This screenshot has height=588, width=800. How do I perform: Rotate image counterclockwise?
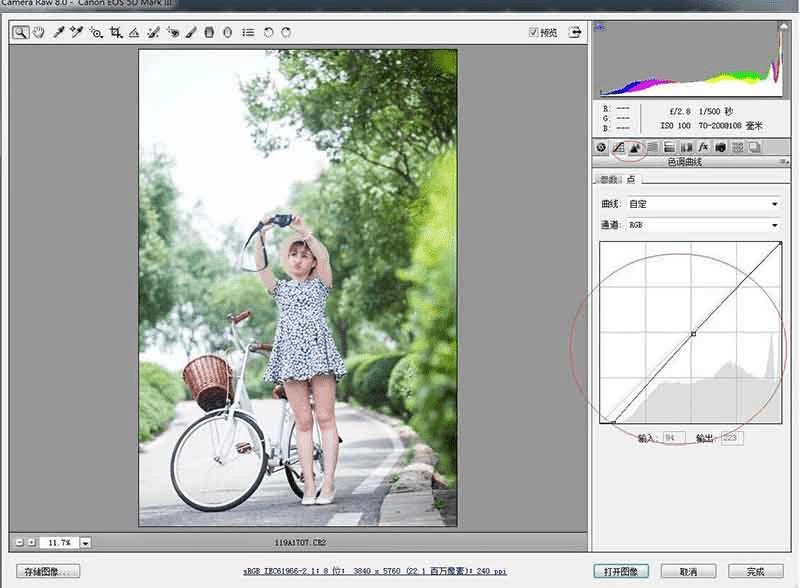[268, 32]
